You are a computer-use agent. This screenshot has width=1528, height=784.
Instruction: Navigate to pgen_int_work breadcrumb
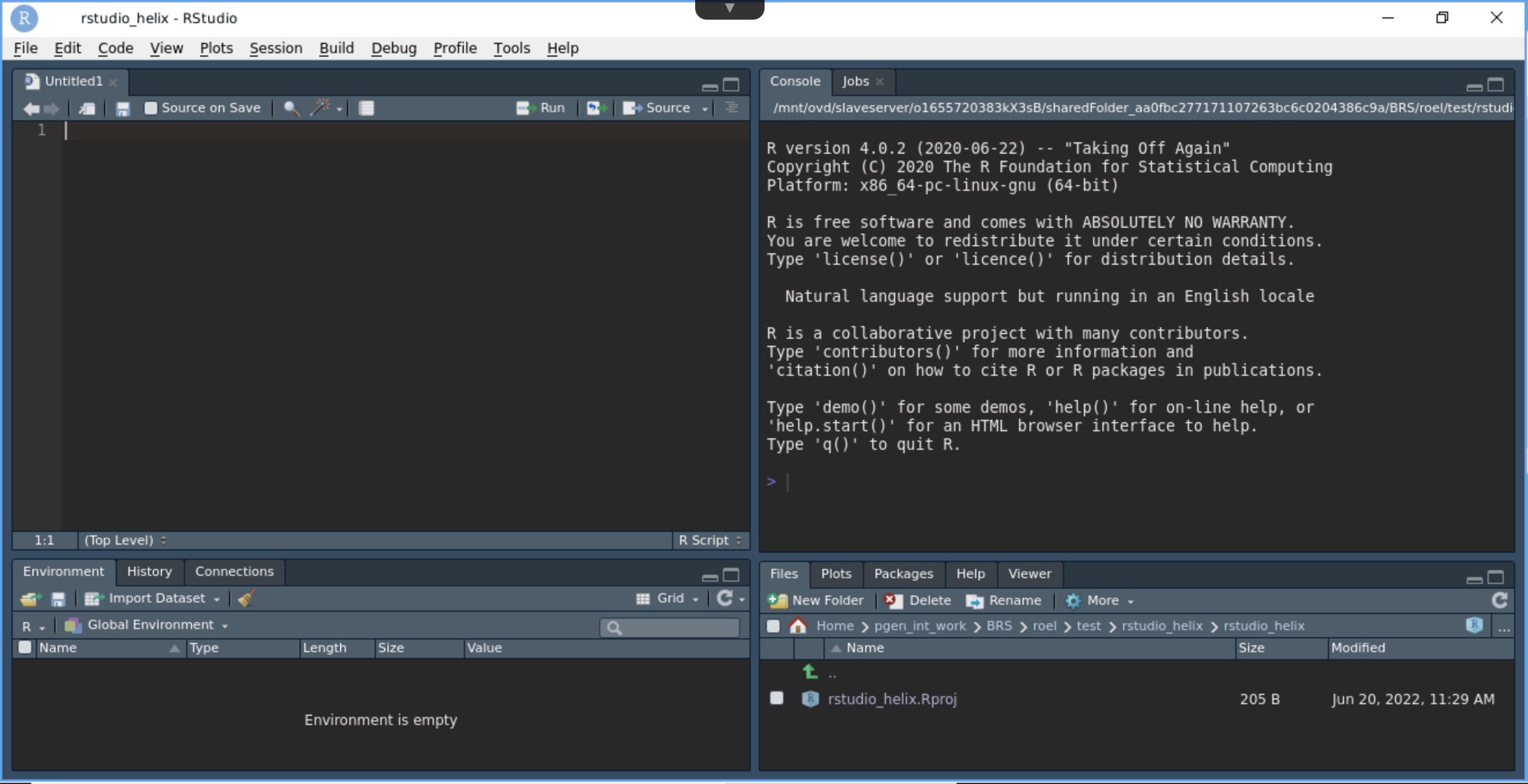(920, 626)
